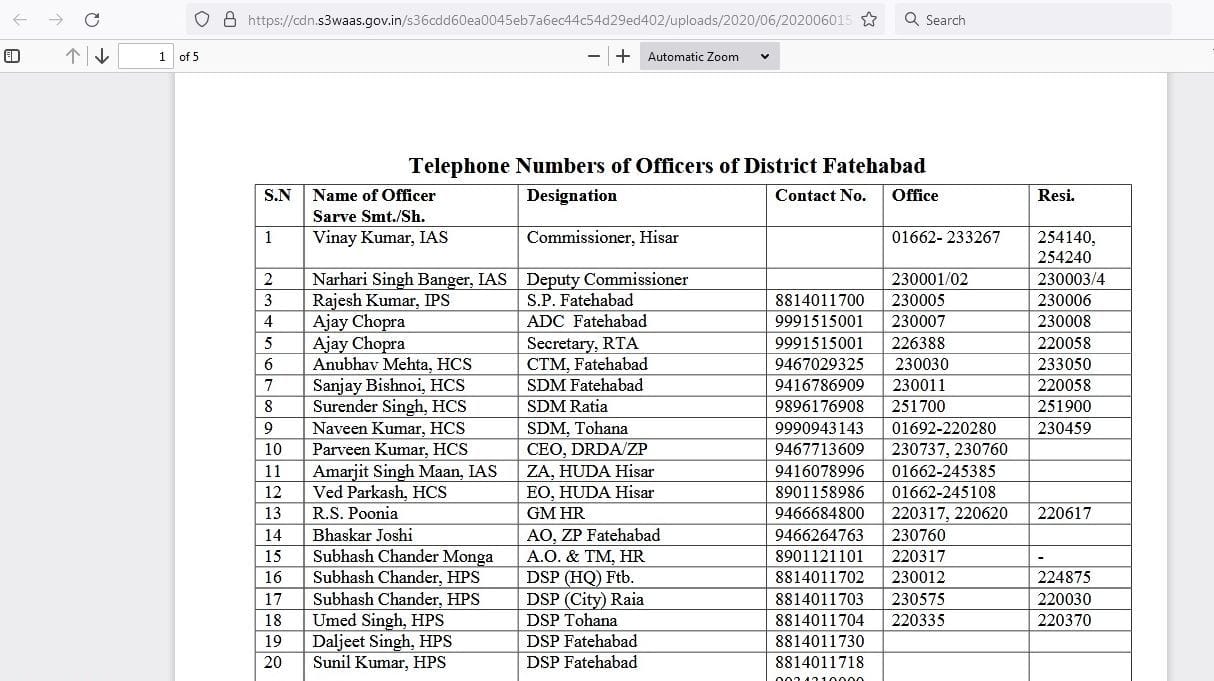Click designation 'S.P. Fatehabad'
Viewport: 1214px width, 681px height.
pos(580,300)
